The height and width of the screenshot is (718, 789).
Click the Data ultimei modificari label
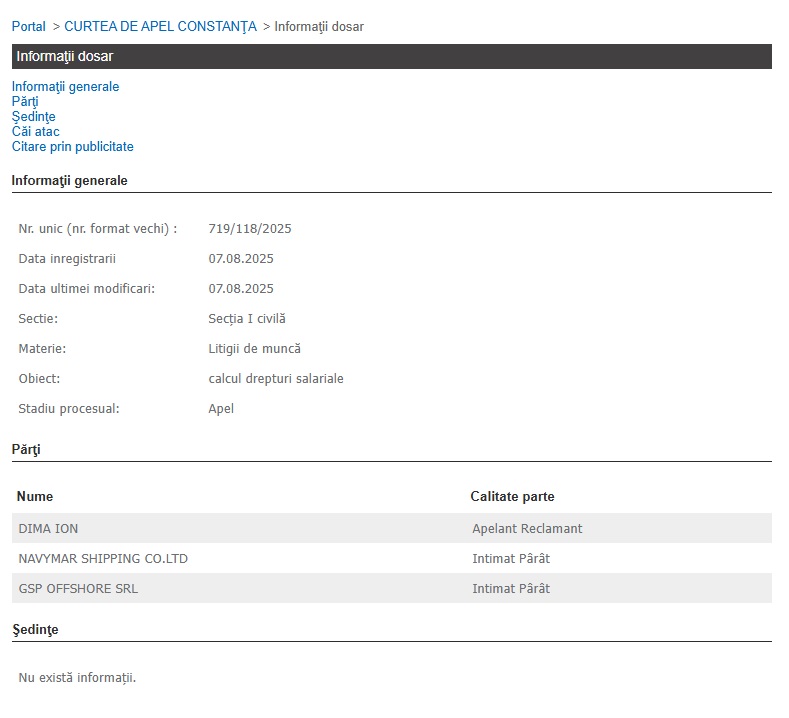tap(87, 288)
